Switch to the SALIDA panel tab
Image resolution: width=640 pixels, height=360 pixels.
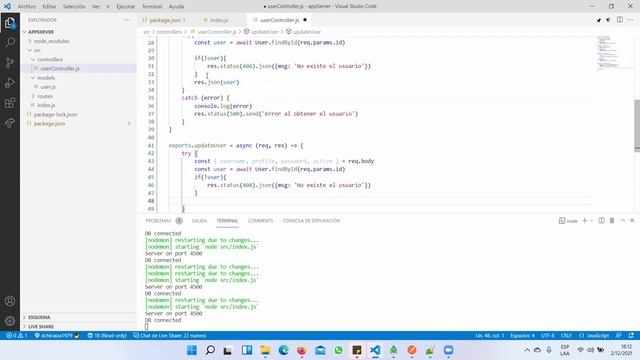coord(199,221)
